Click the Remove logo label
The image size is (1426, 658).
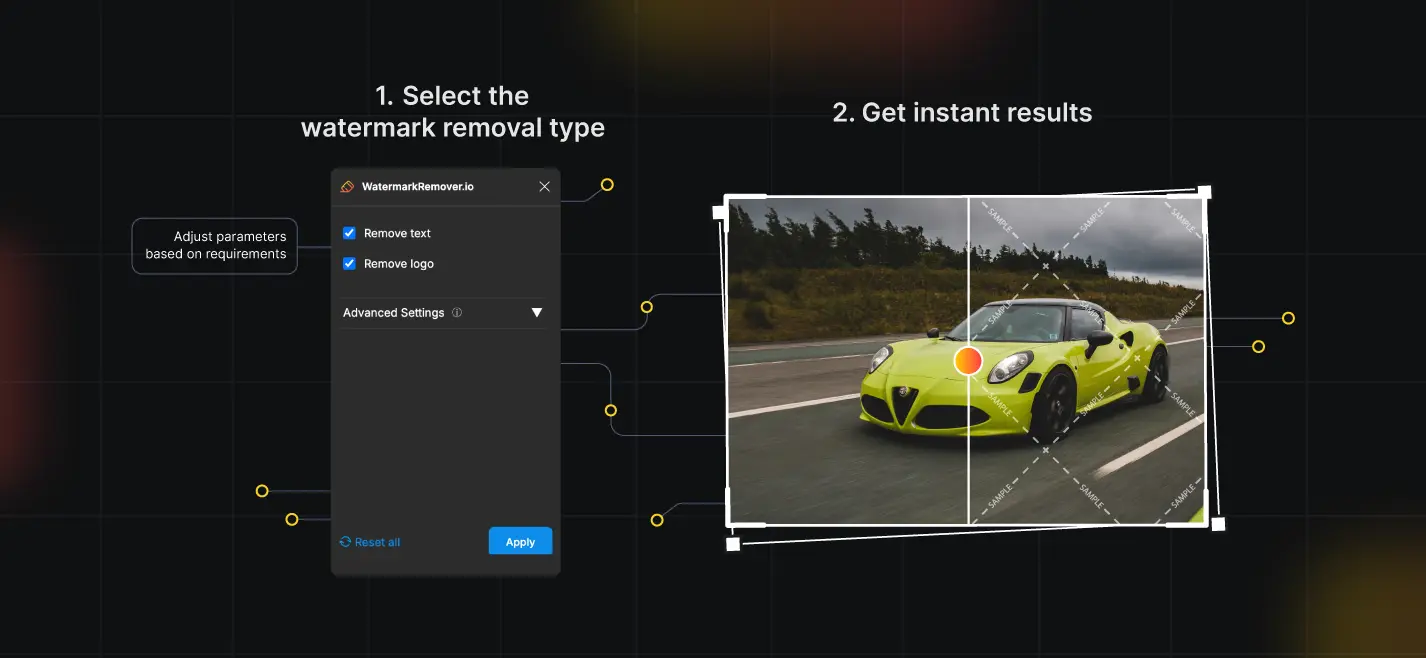point(399,264)
